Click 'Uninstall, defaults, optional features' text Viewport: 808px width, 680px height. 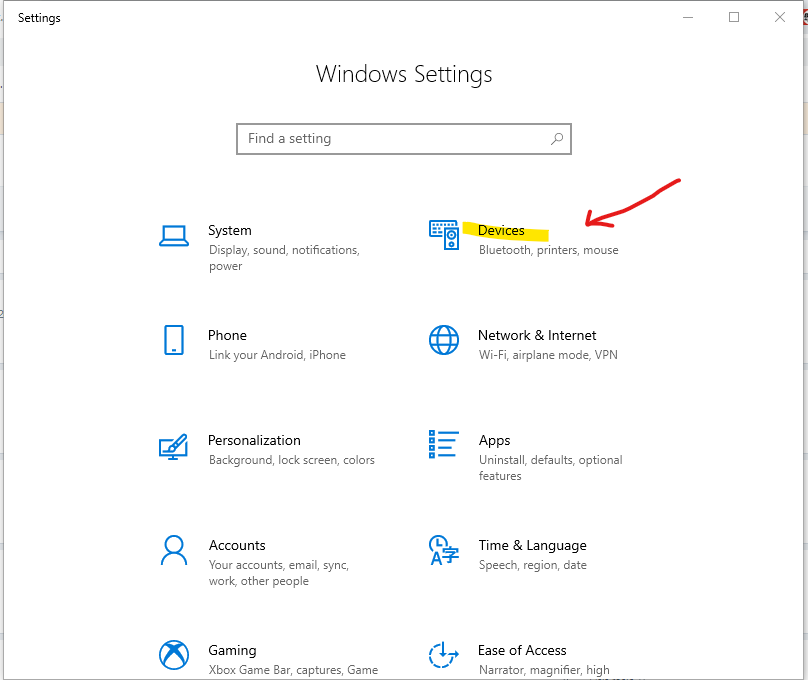[x=550, y=468]
